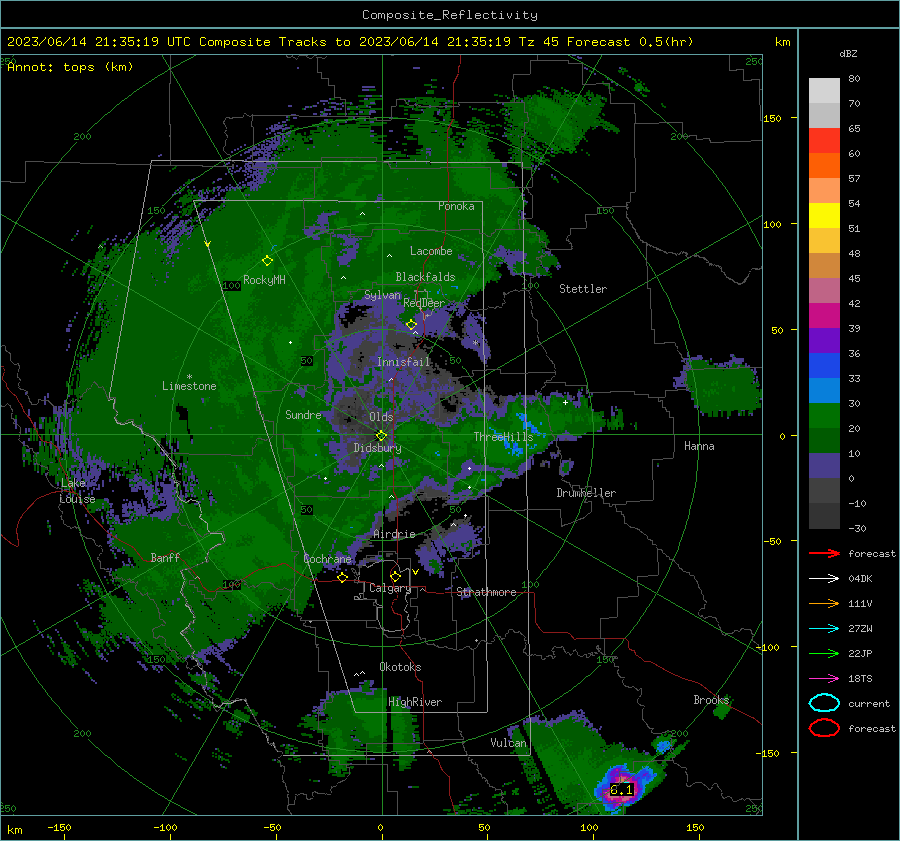This screenshot has height=841, width=900.
Task: Click the Ponoka map label
Action: [x=456, y=206]
